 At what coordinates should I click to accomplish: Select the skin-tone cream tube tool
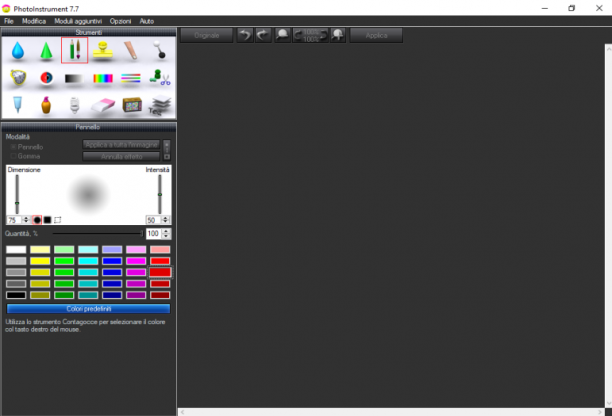[x=131, y=50]
